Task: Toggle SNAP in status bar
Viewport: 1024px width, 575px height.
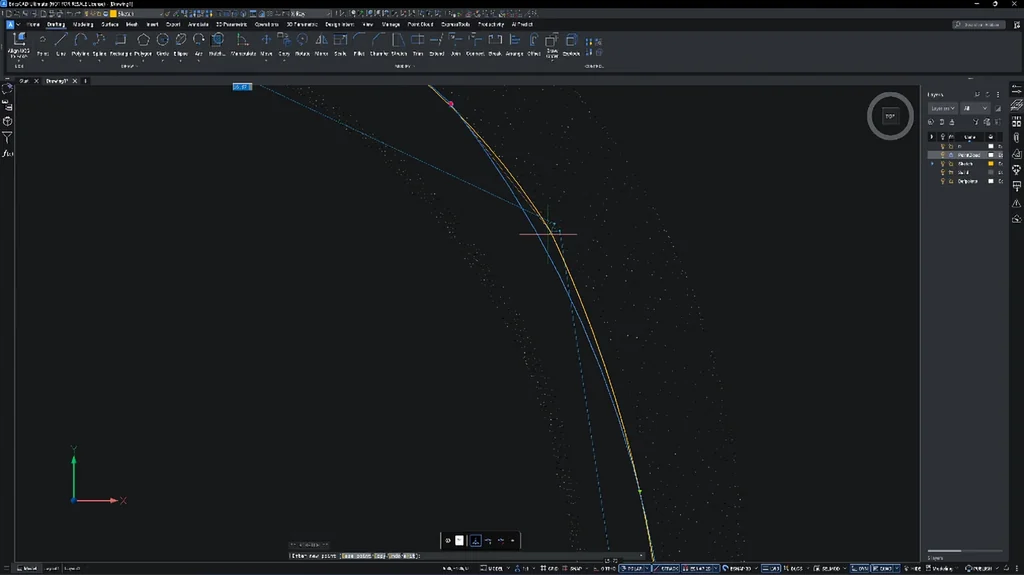Action: click(572, 568)
